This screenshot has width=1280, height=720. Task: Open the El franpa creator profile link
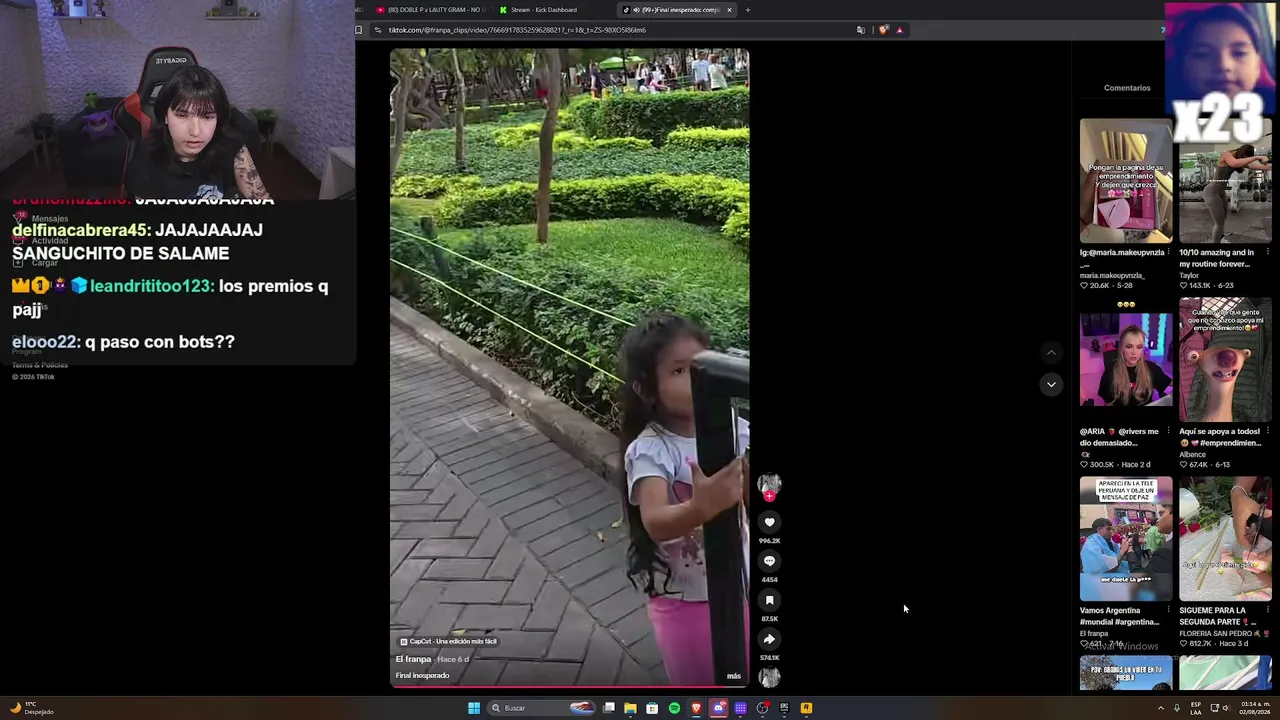click(x=413, y=659)
